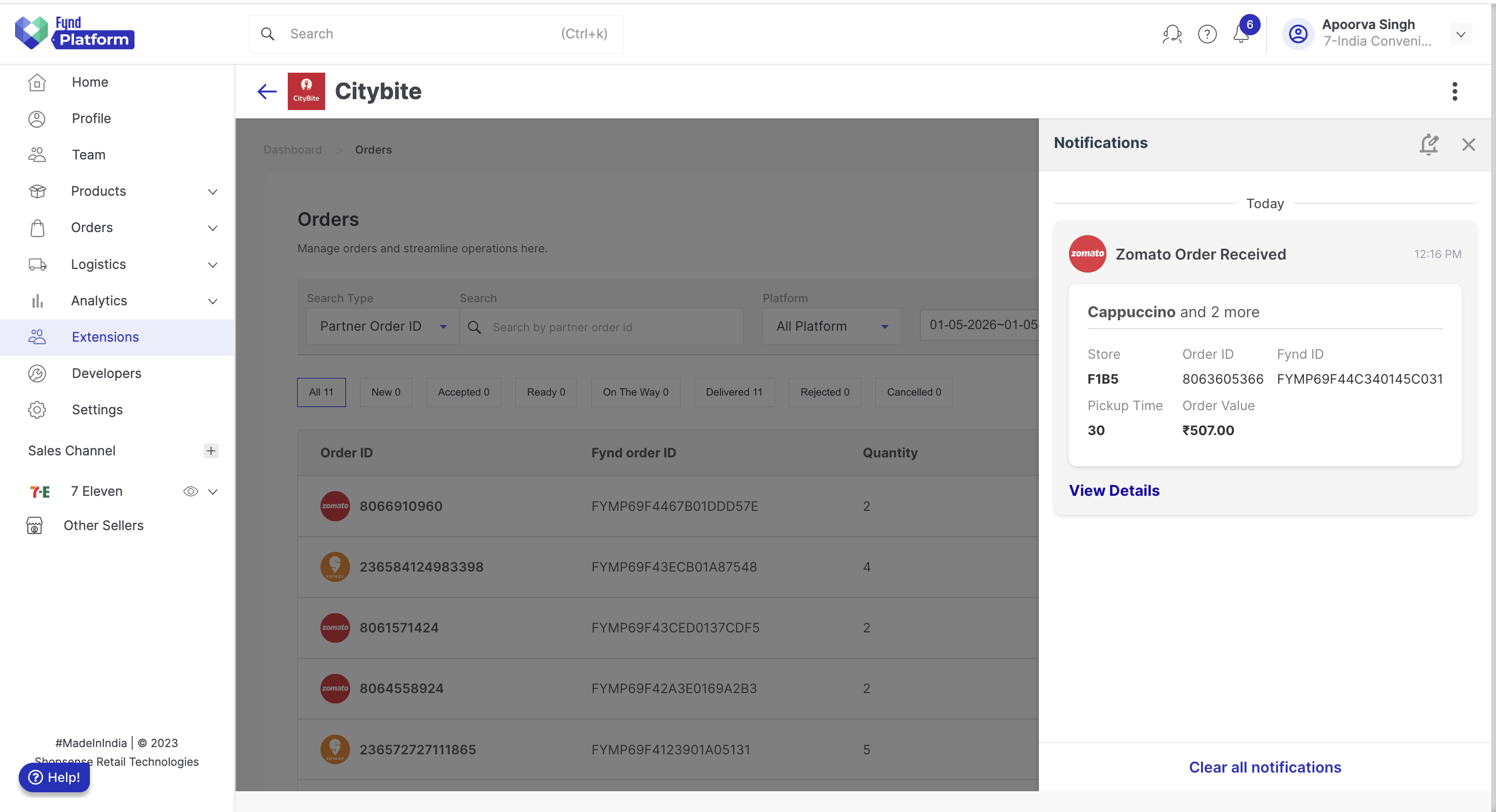Viewport: 1496px width, 812px height.
Task: Expand the 7 Eleven sales channel
Action: pos(213,492)
